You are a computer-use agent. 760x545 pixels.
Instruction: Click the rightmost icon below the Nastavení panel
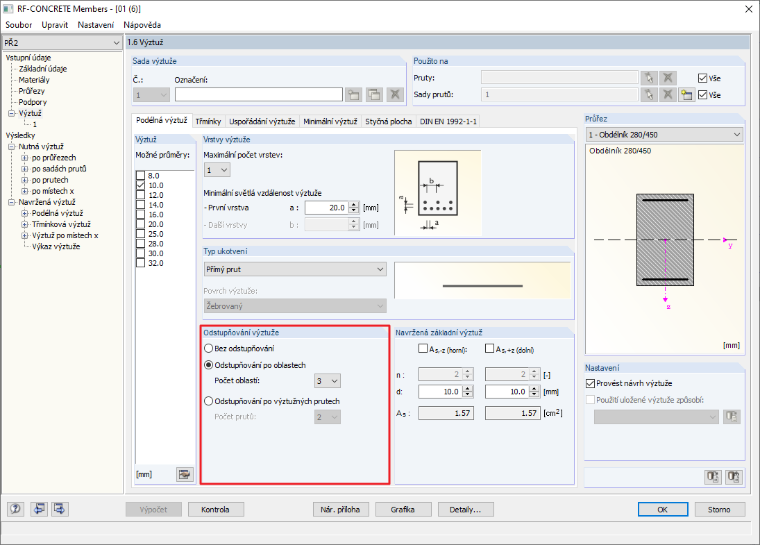(x=734, y=477)
